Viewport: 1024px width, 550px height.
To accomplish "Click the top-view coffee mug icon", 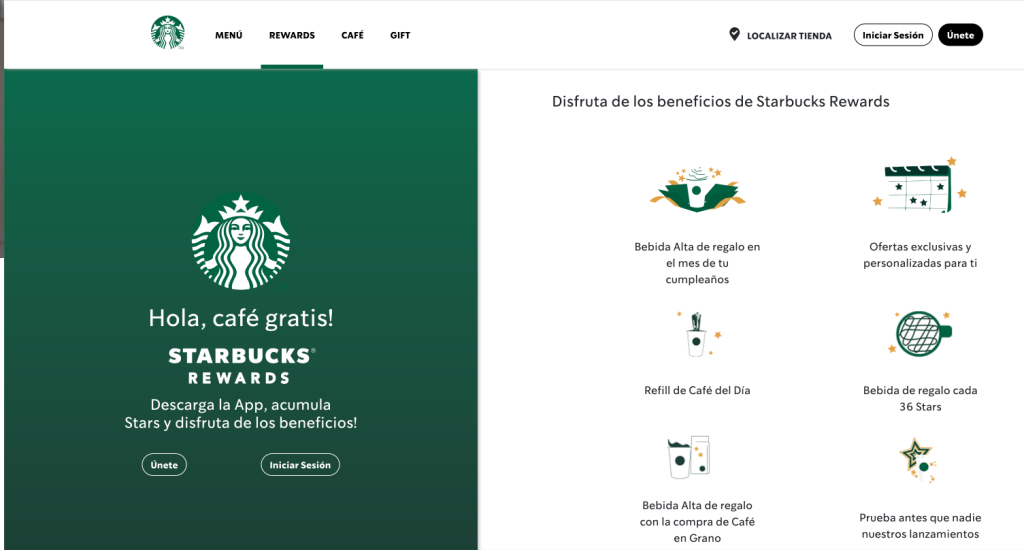I will pos(920,333).
